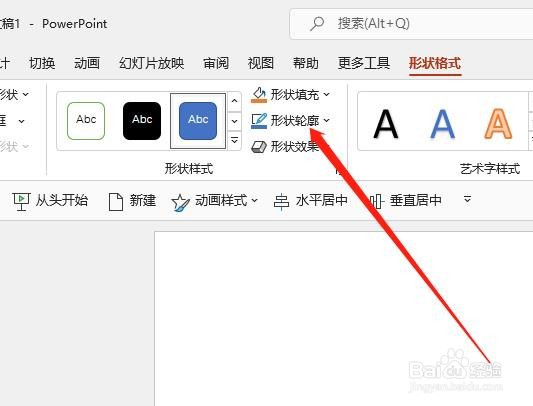Viewport: 533px width, 406px height.
Task: Open Quick Access Toolbar customize dropdown
Action: [467, 199]
